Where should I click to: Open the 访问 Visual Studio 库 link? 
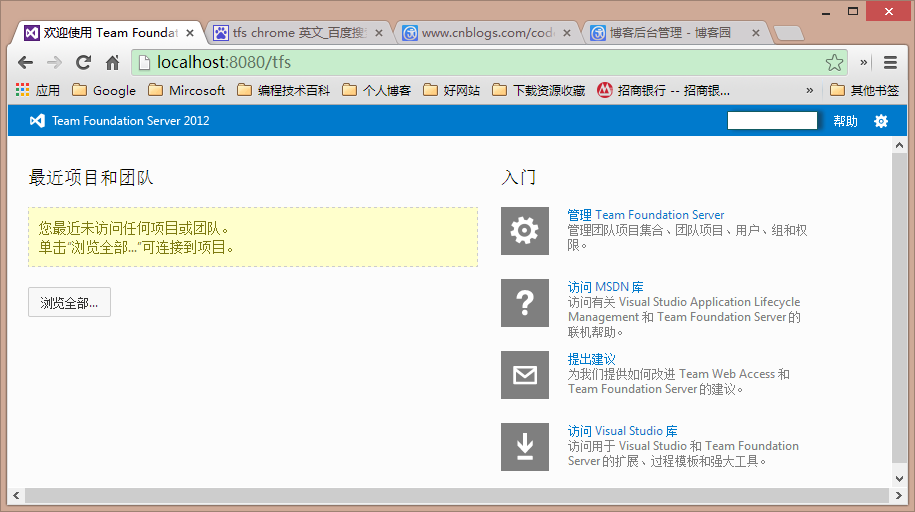tap(622, 431)
